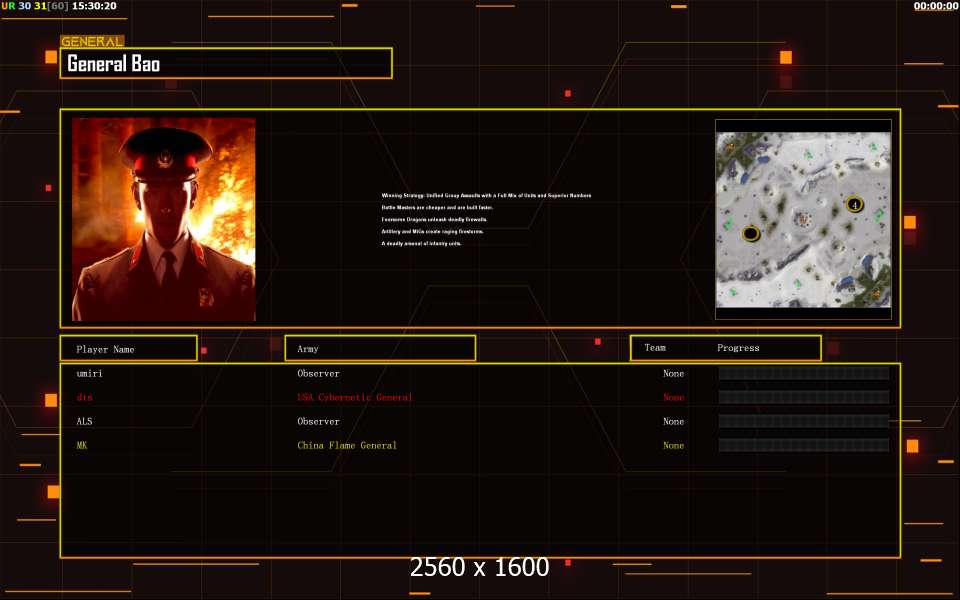Click the 'Team' column header

[x=654, y=347]
